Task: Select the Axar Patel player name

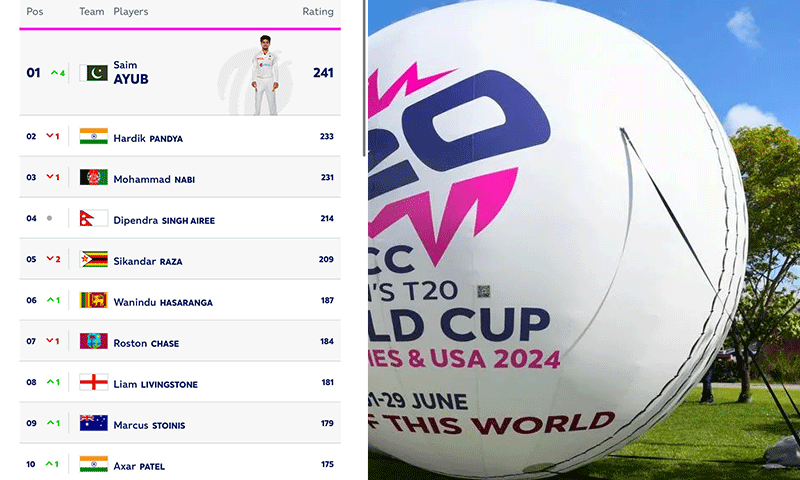Action: [139, 466]
